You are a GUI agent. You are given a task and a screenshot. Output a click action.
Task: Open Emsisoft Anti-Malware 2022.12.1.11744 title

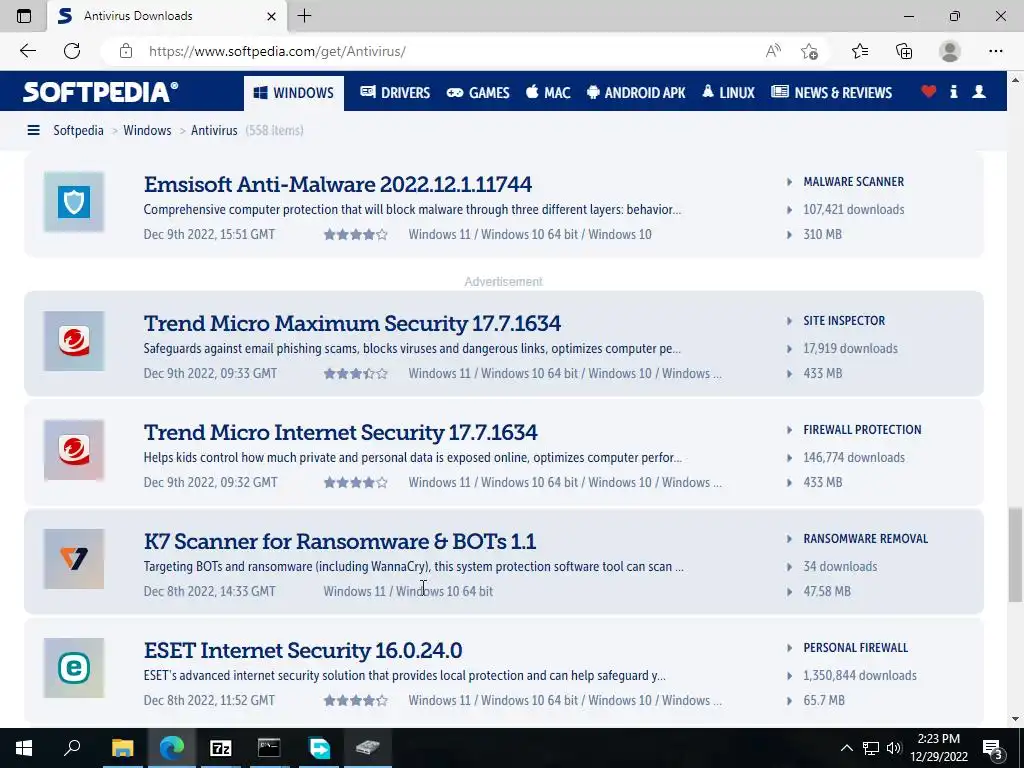point(338,184)
